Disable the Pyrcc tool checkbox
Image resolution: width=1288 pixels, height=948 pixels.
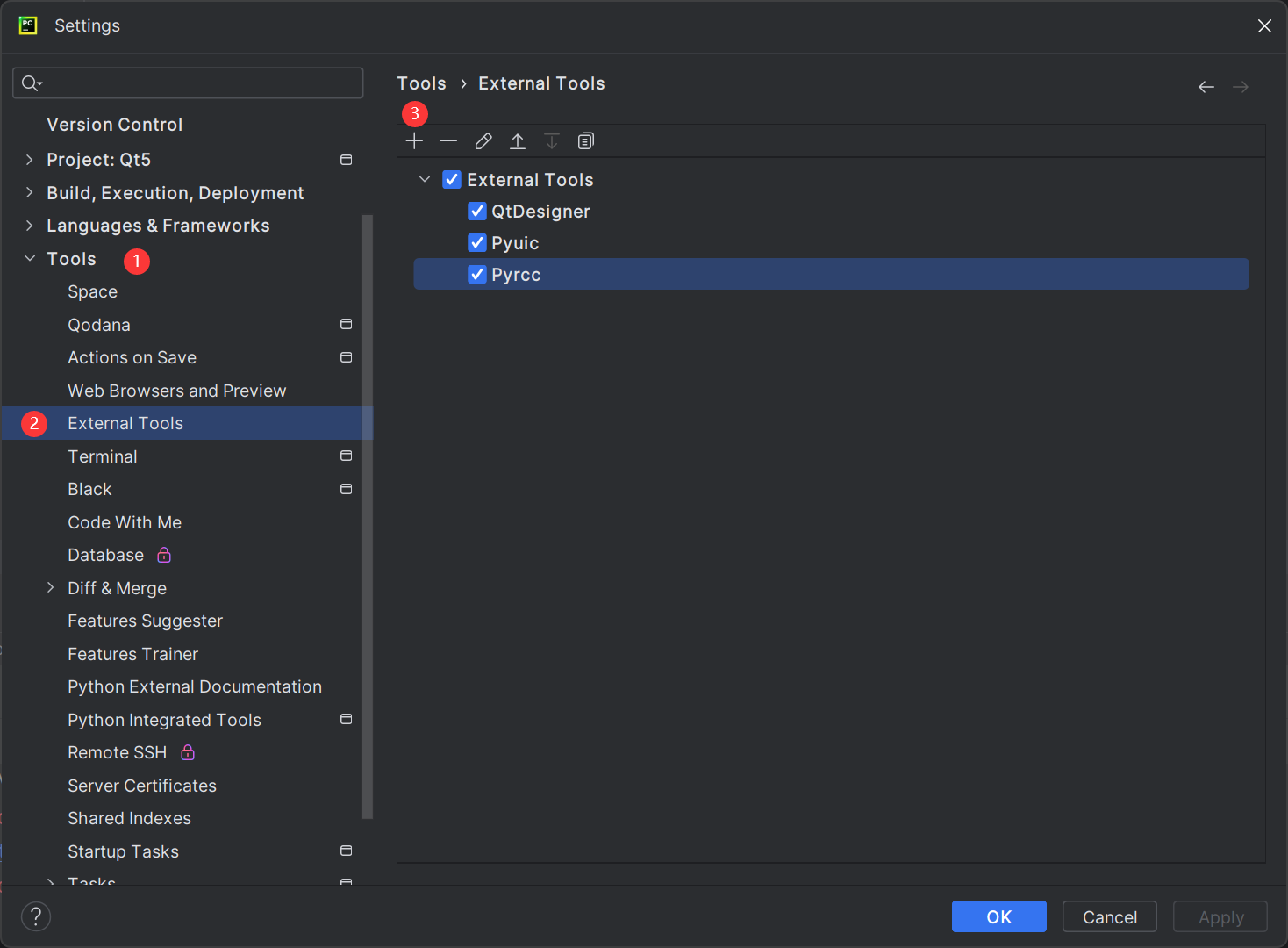477,275
